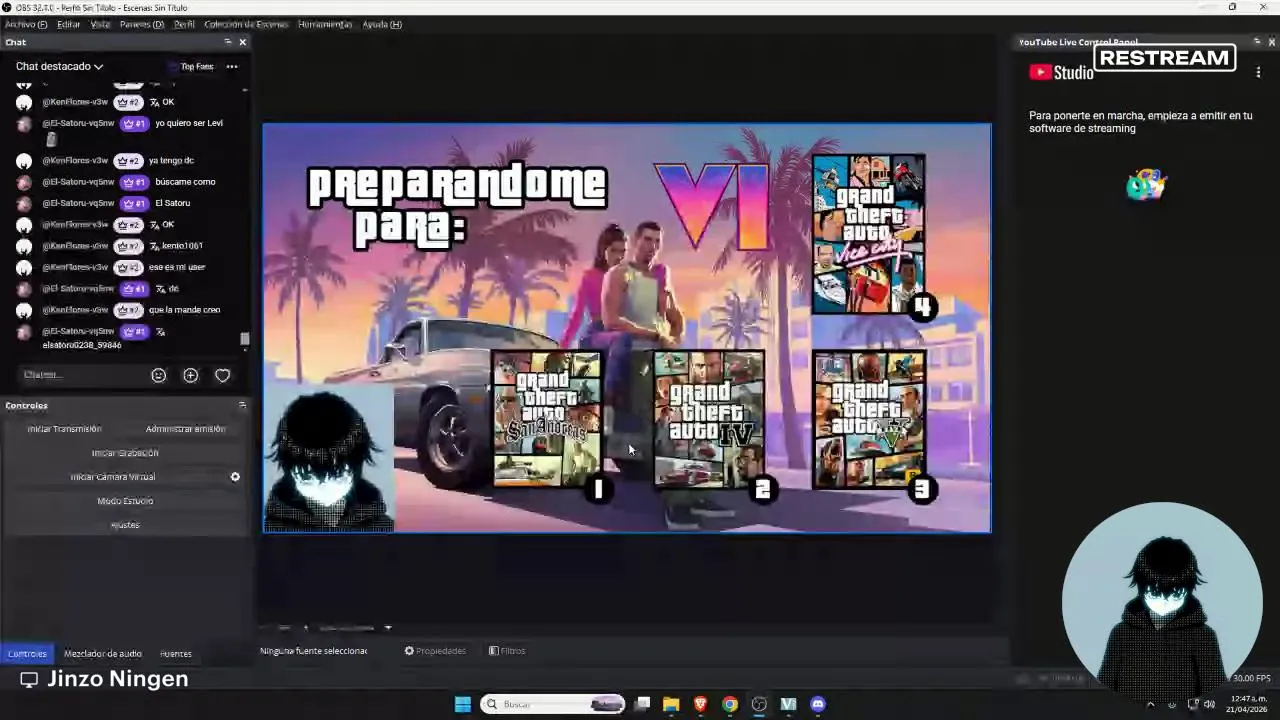This screenshot has height=720, width=1280.
Task: Expand Chat destacado dropdown
Action: point(59,67)
